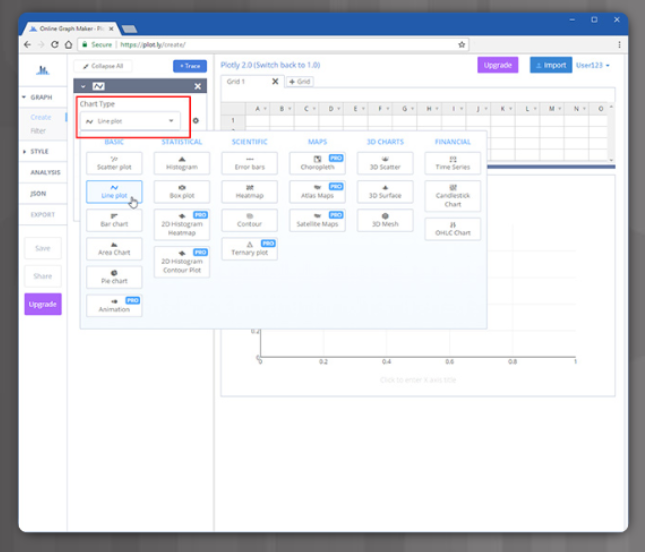645x552 pixels.
Task: Select Create under GRAPH
Action: tap(41, 117)
